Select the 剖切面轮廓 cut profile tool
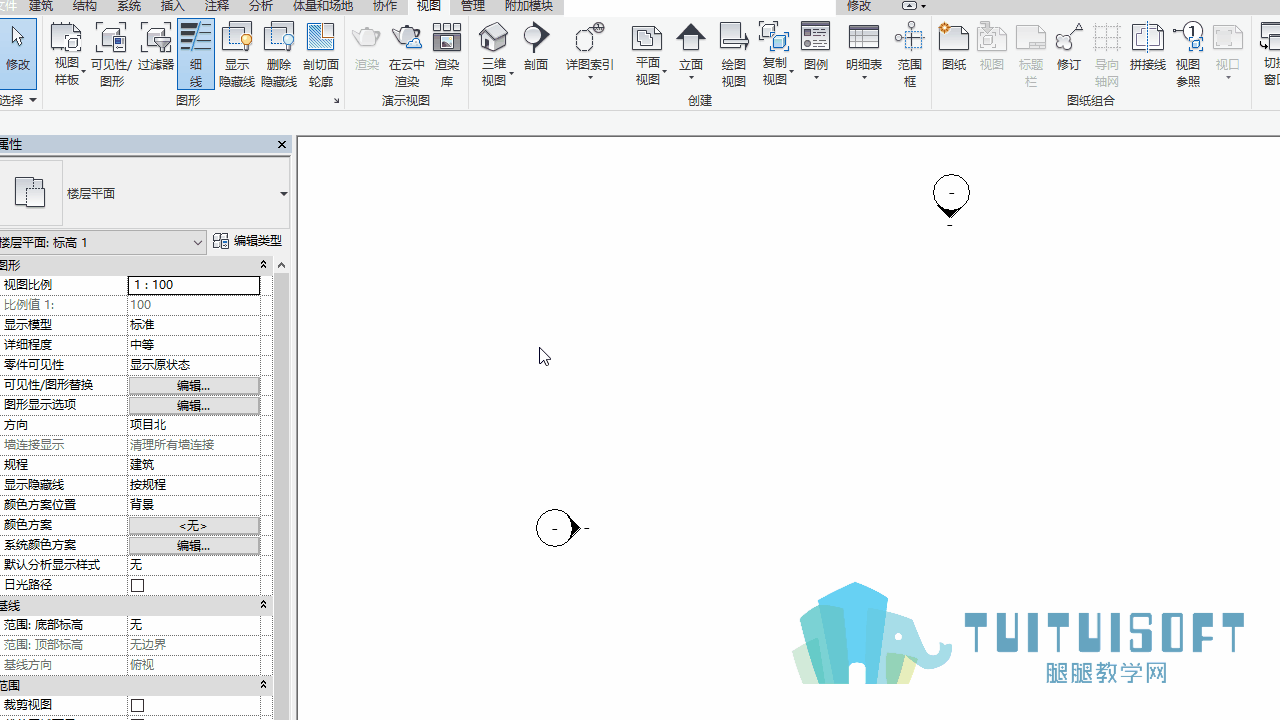The width and height of the screenshot is (1280, 720). point(320,54)
